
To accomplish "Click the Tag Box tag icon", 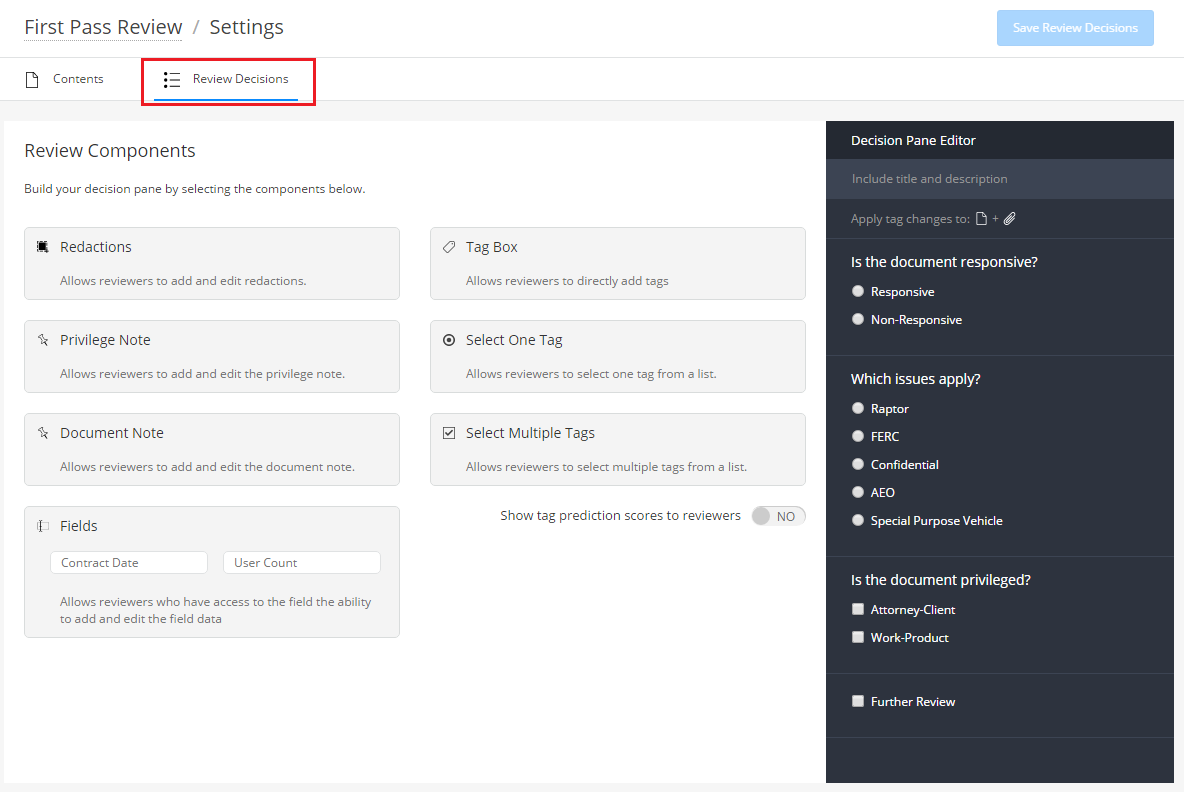I will [449, 247].
